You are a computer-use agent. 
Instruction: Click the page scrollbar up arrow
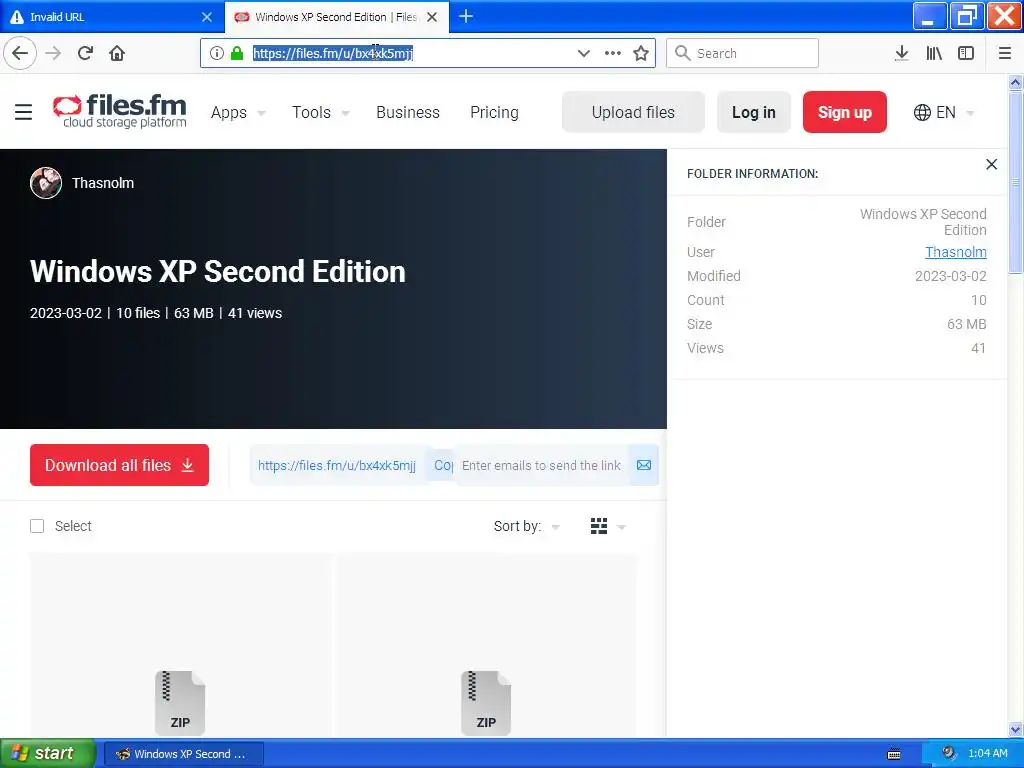click(1016, 82)
